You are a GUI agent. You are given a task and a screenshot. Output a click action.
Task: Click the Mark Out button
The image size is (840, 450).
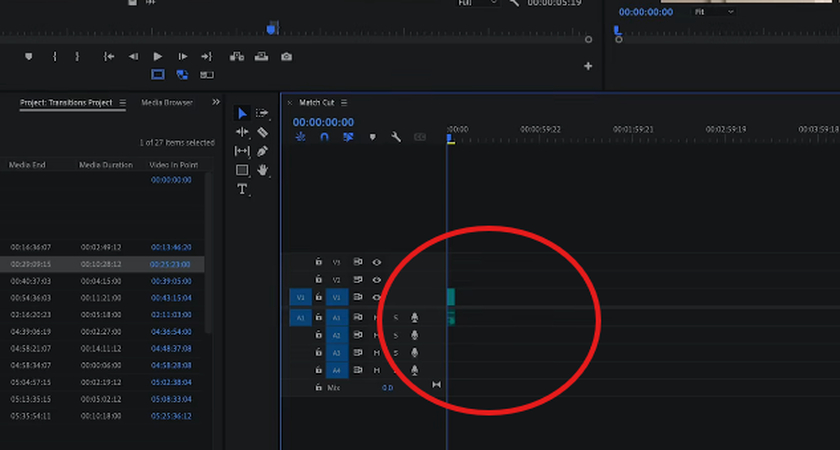click(x=77, y=56)
